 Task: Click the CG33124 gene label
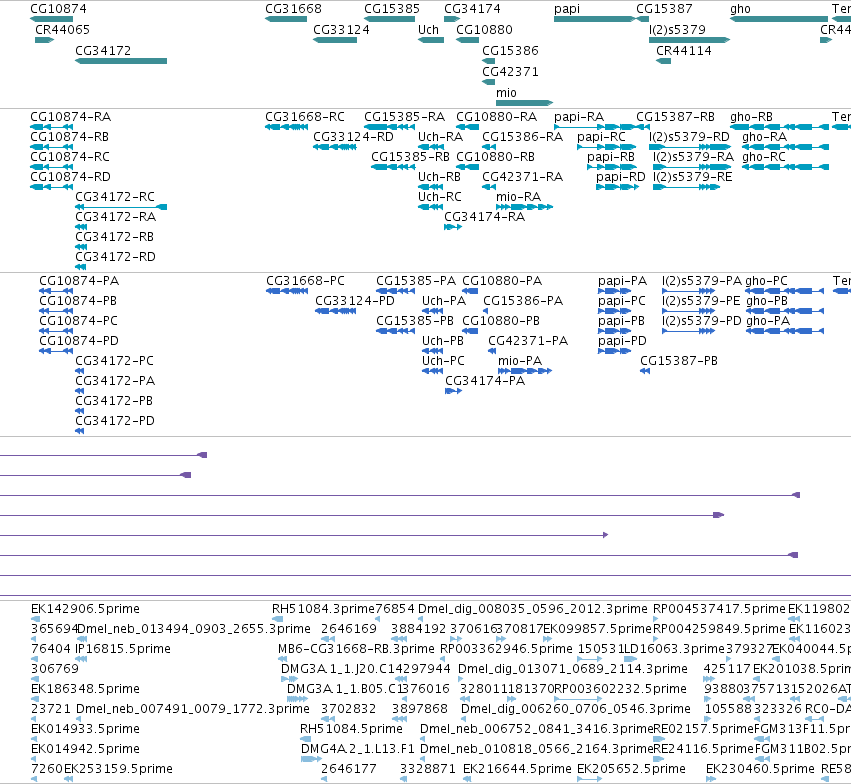(x=341, y=30)
